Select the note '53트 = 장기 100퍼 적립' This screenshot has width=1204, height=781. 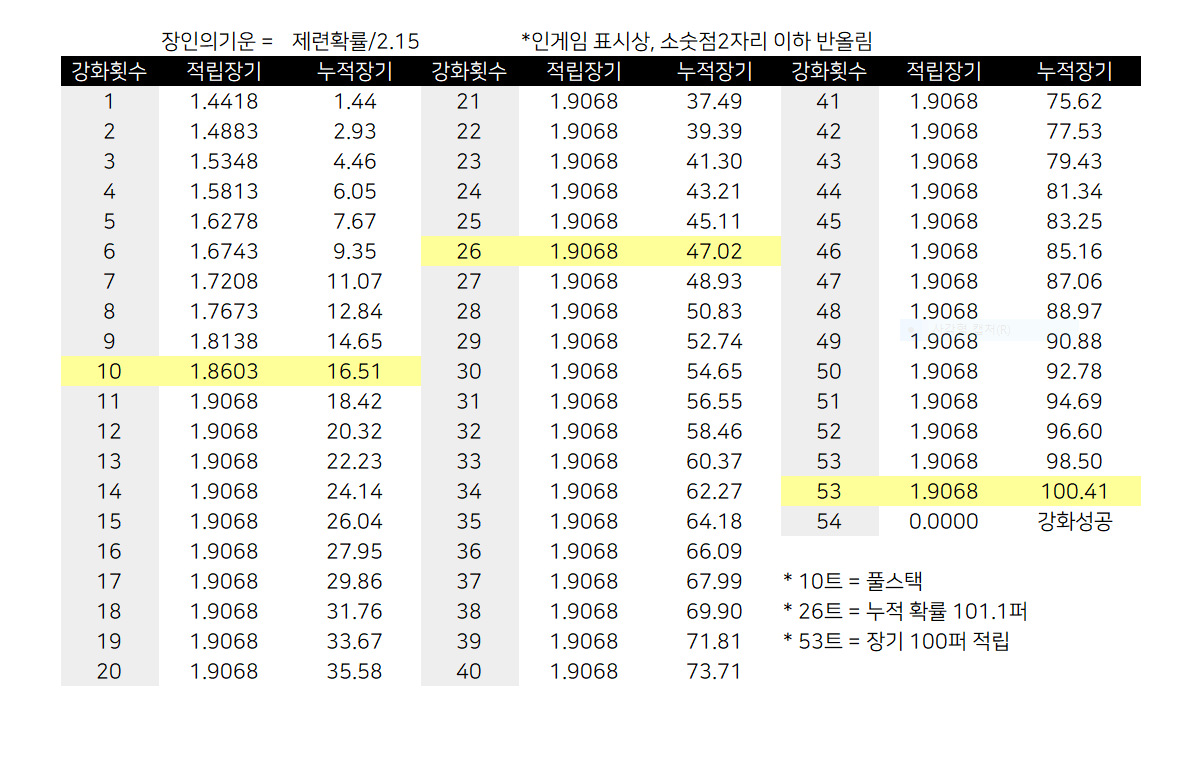(896, 641)
